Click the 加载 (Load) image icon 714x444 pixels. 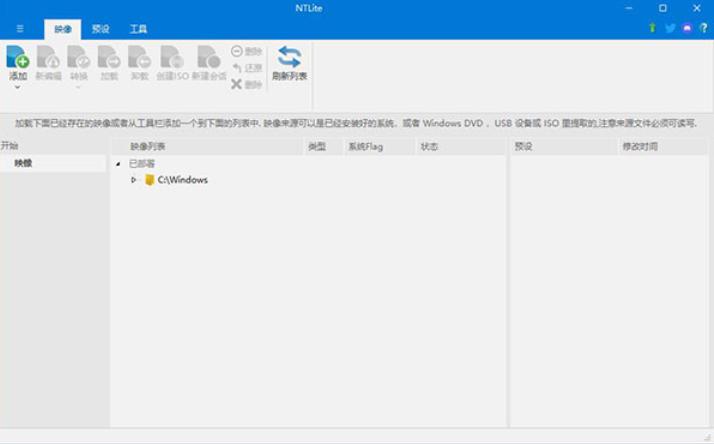pyautogui.click(x=109, y=58)
